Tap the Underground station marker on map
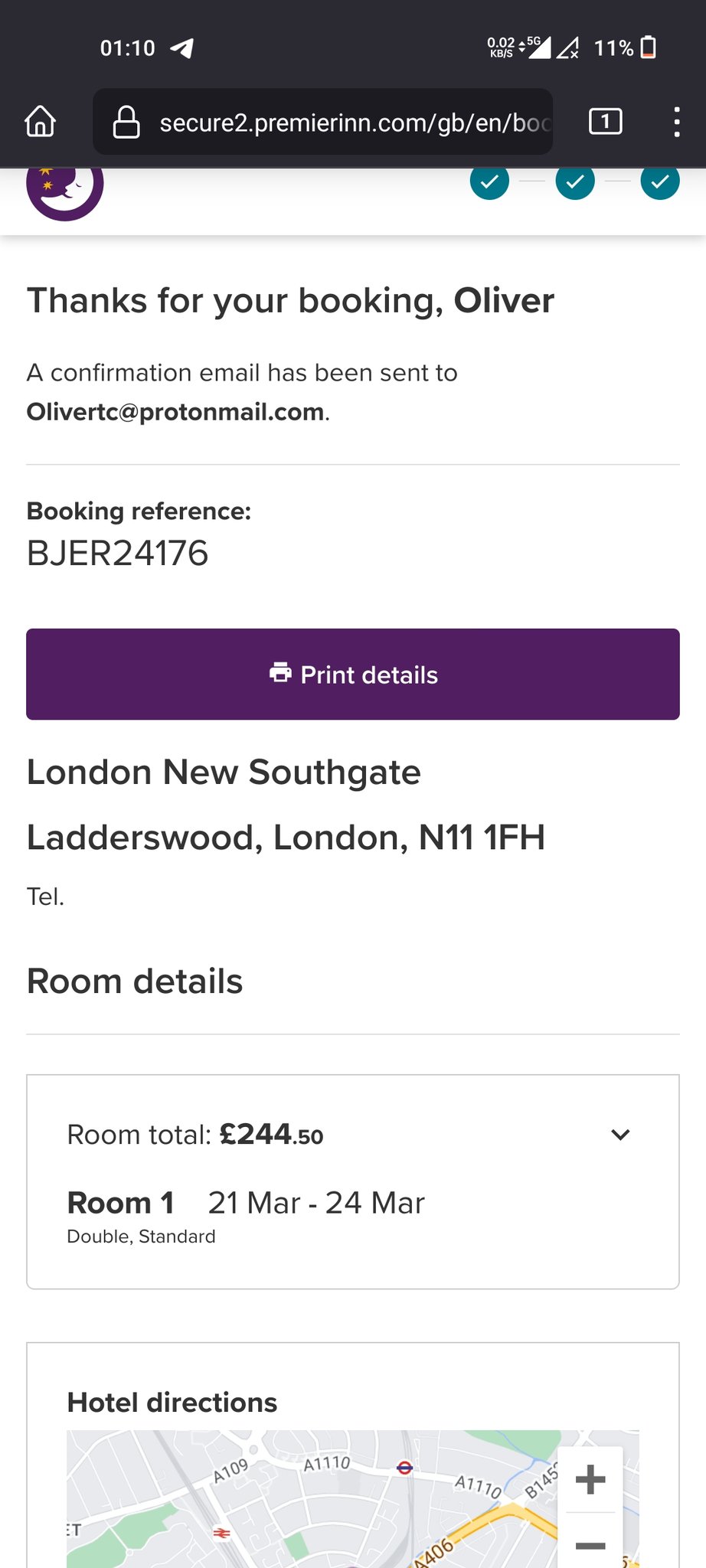This screenshot has width=706, height=1568. tap(405, 1468)
